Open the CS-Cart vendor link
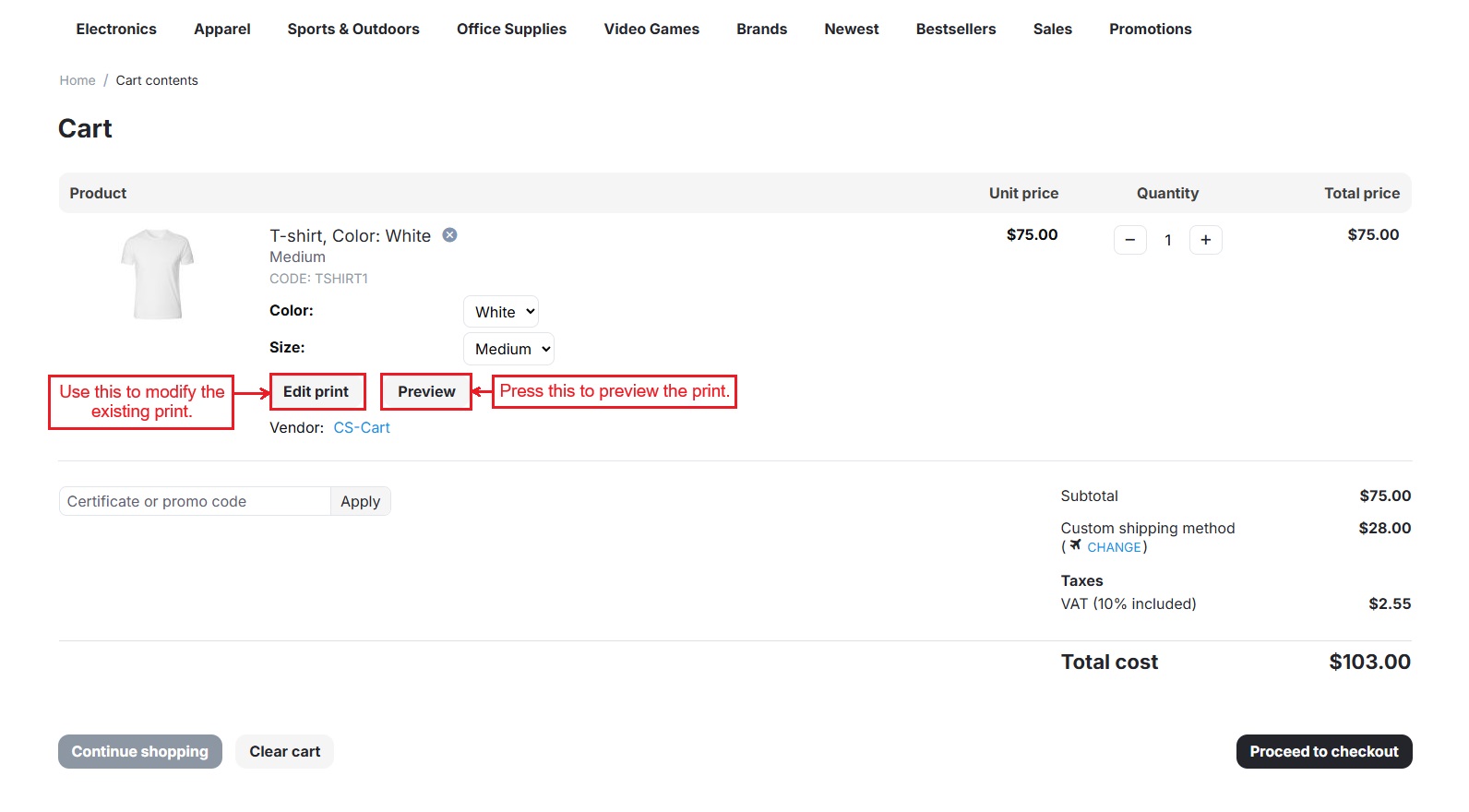 click(362, 428)
